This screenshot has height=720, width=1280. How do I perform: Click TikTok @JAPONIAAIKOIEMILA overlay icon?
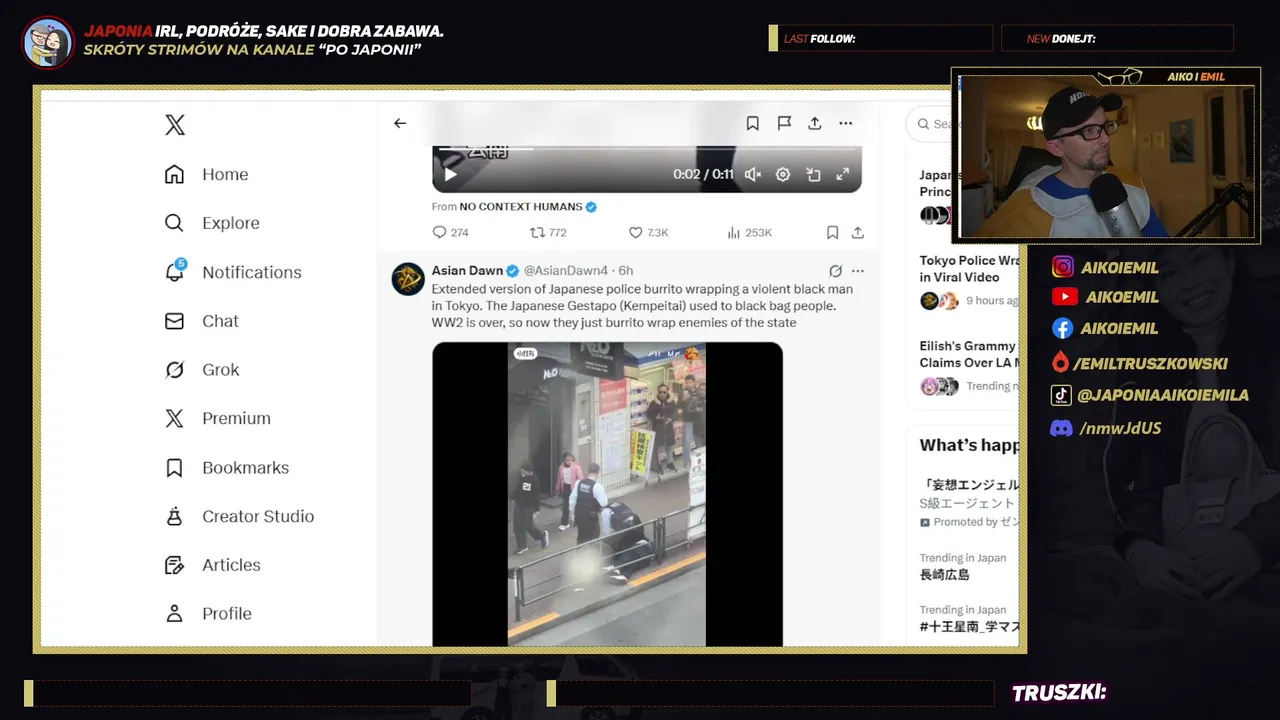click(1061, 395)
